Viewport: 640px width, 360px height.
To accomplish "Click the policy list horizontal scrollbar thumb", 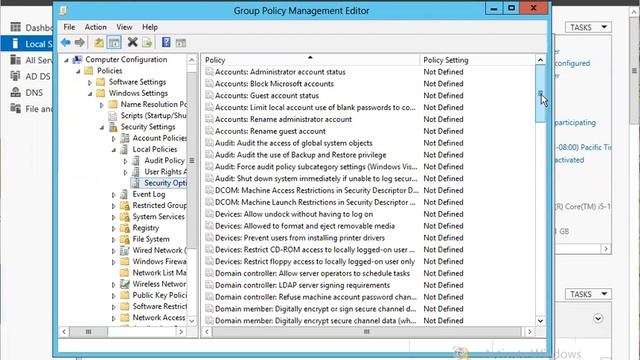I will (x=367, y=332).
